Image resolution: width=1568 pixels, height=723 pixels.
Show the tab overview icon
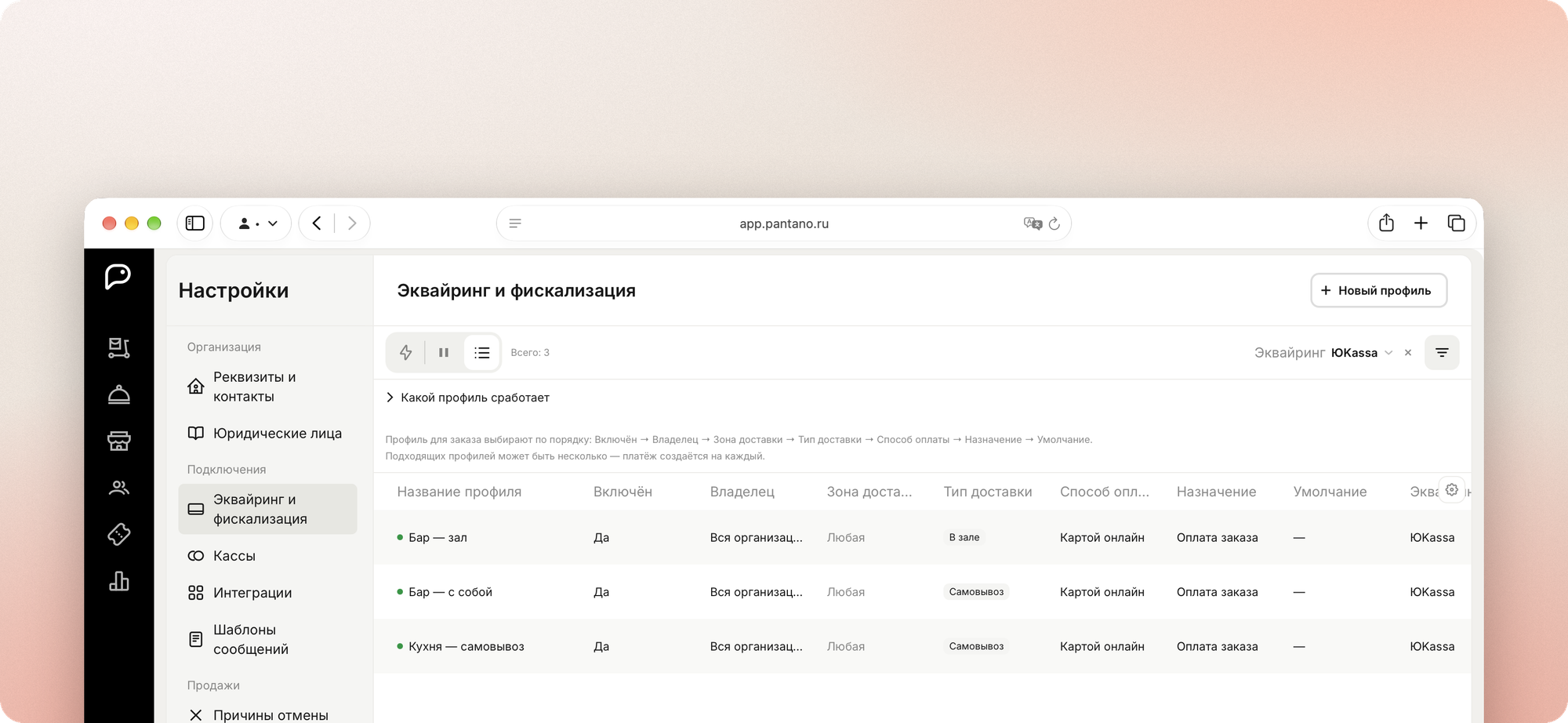click(x=1456, y=223)
